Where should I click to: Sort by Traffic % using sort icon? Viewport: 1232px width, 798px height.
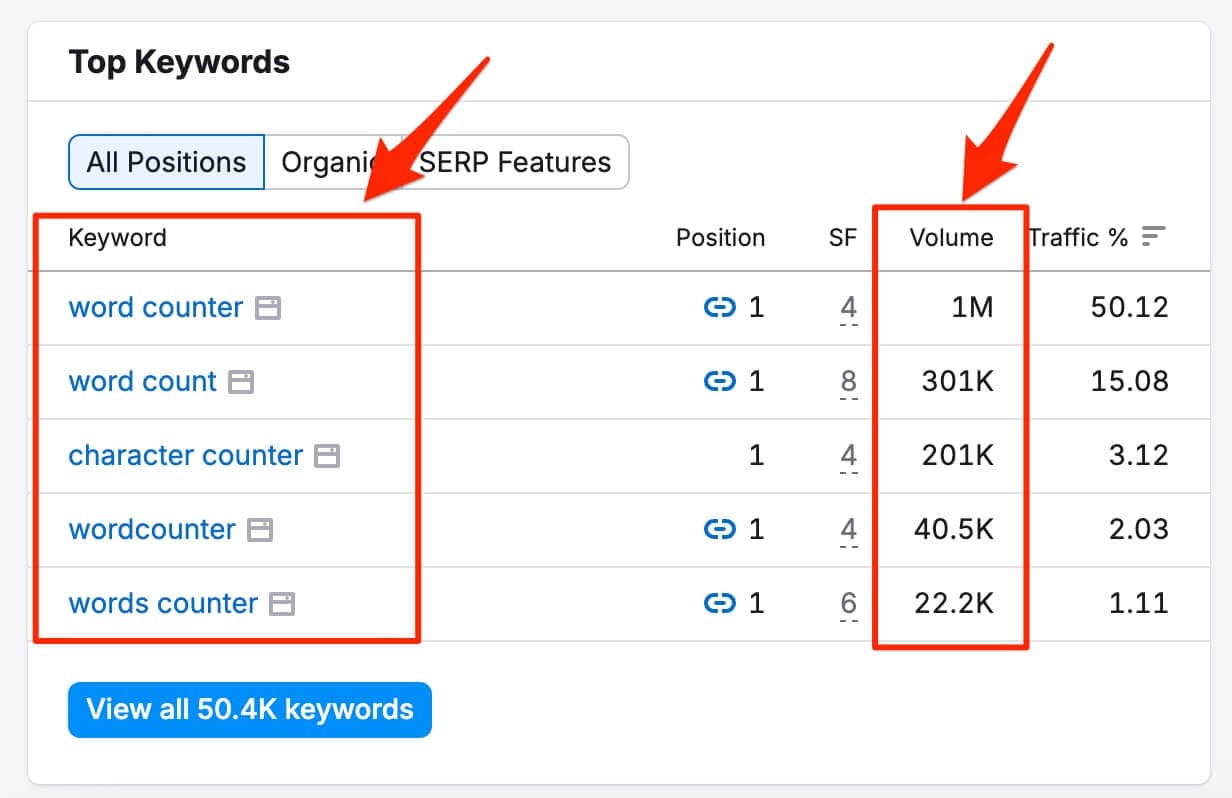1154,237
